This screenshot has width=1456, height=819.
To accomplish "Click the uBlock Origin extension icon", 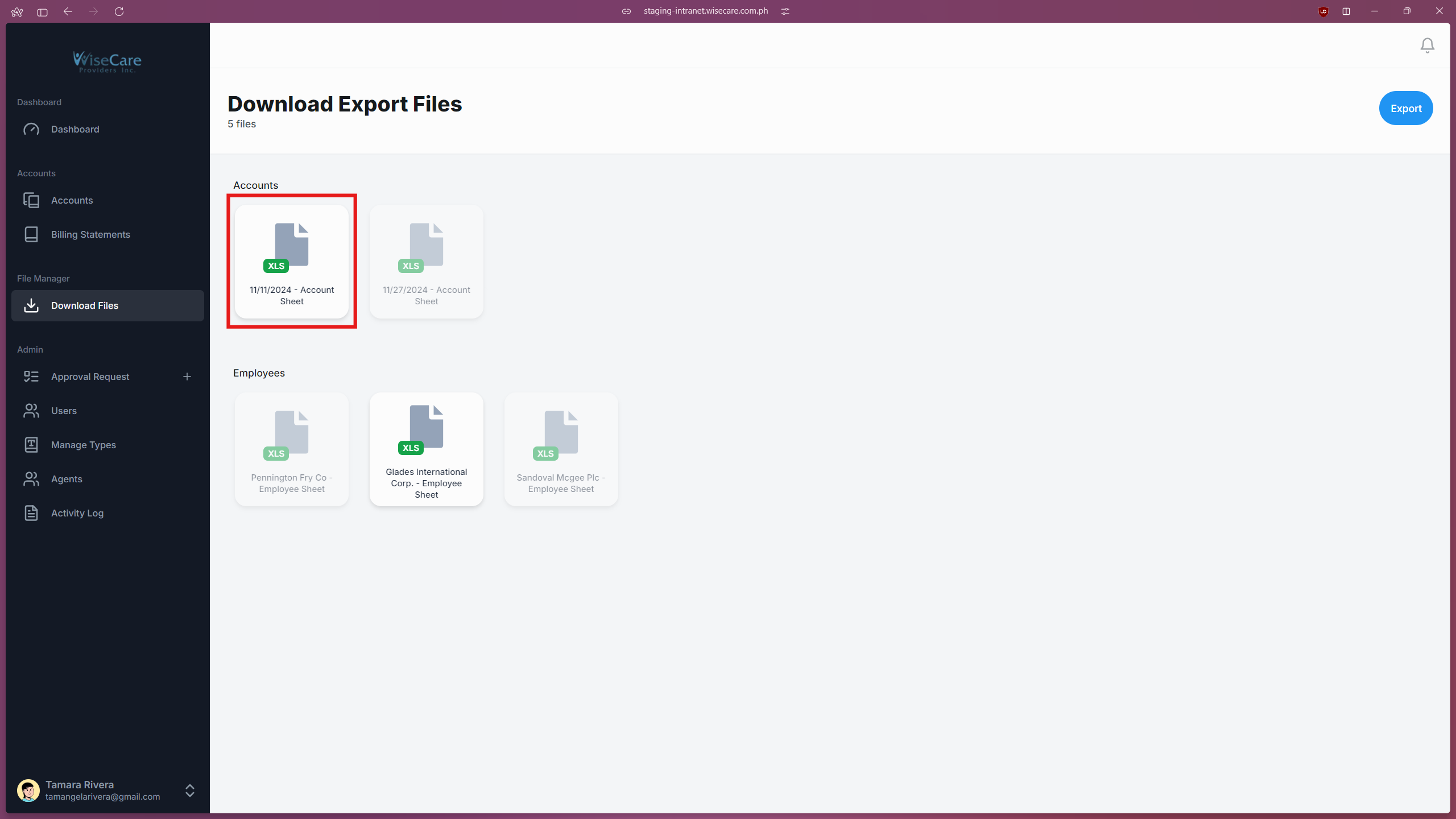I will coord(1323,11).
